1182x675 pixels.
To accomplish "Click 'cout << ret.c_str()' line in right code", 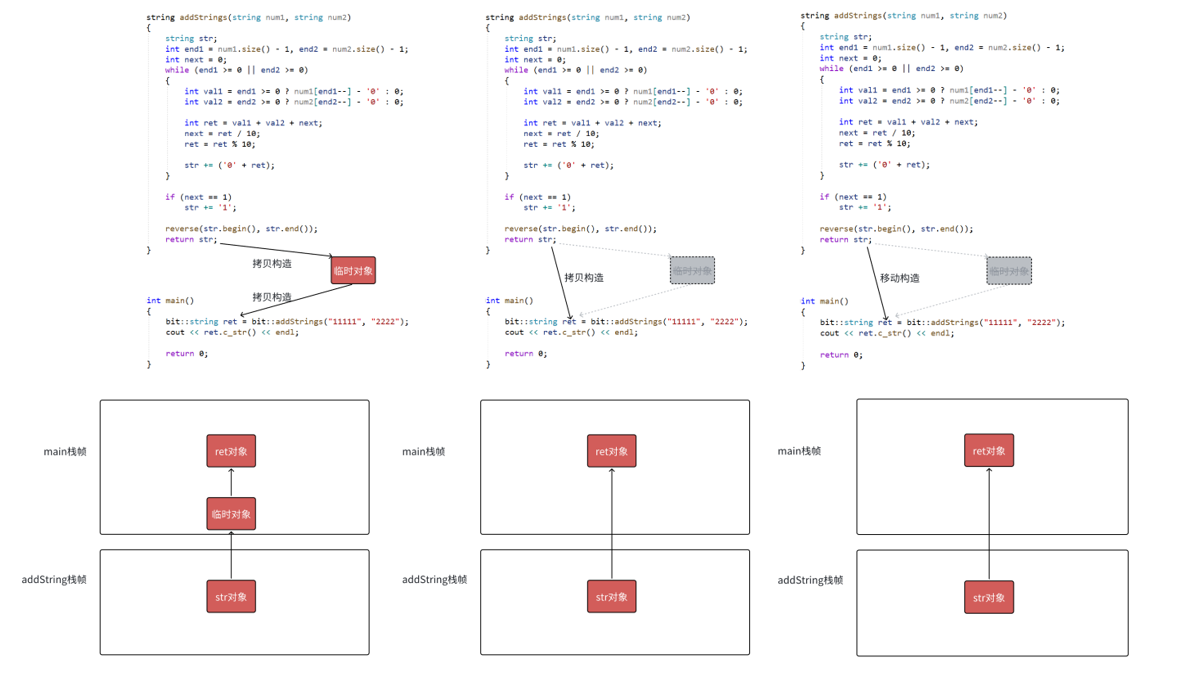I will pyautogui.click(x=887, y=333).
